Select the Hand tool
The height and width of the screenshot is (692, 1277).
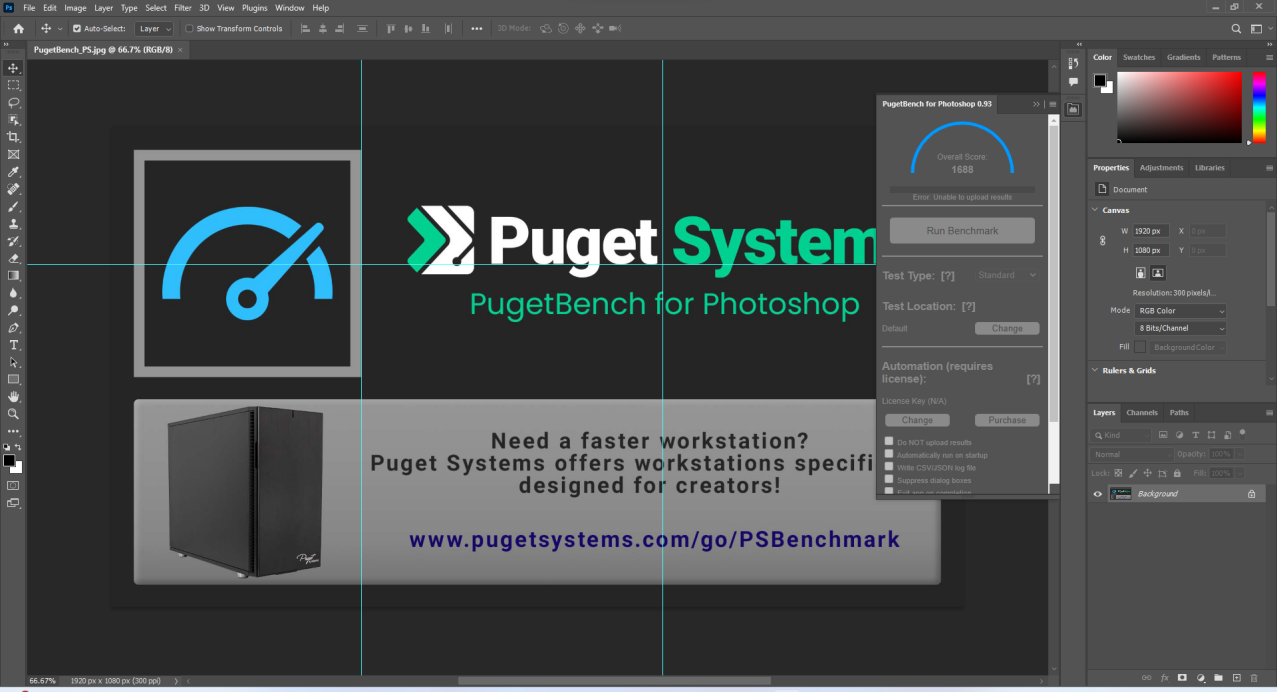[13, 396]
